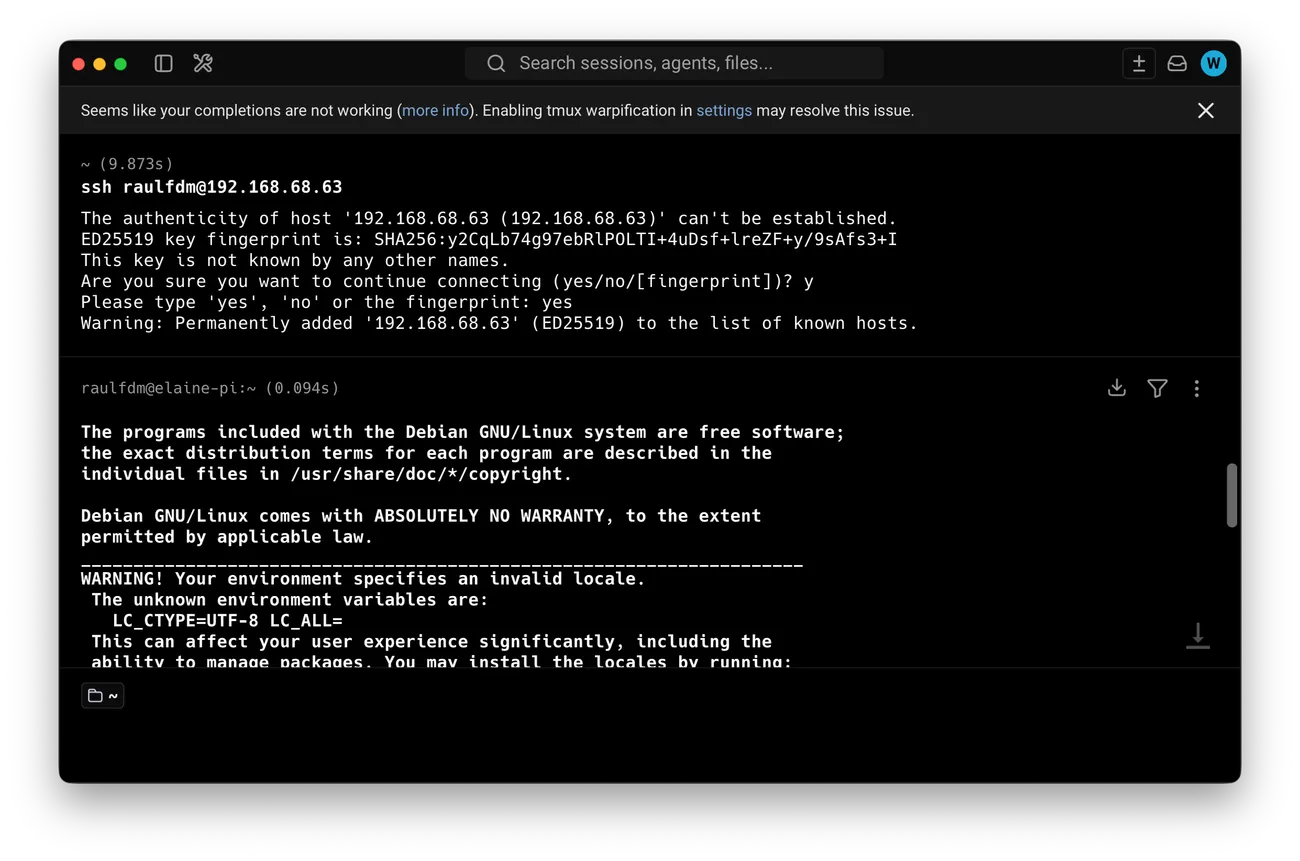Click 'The authenticity of host' line
Screen dimensions: 1300x861
[x=489, y=219]
